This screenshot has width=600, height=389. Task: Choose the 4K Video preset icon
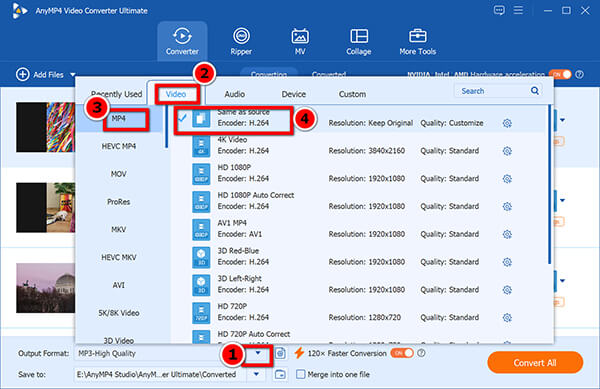coord(201,146)
